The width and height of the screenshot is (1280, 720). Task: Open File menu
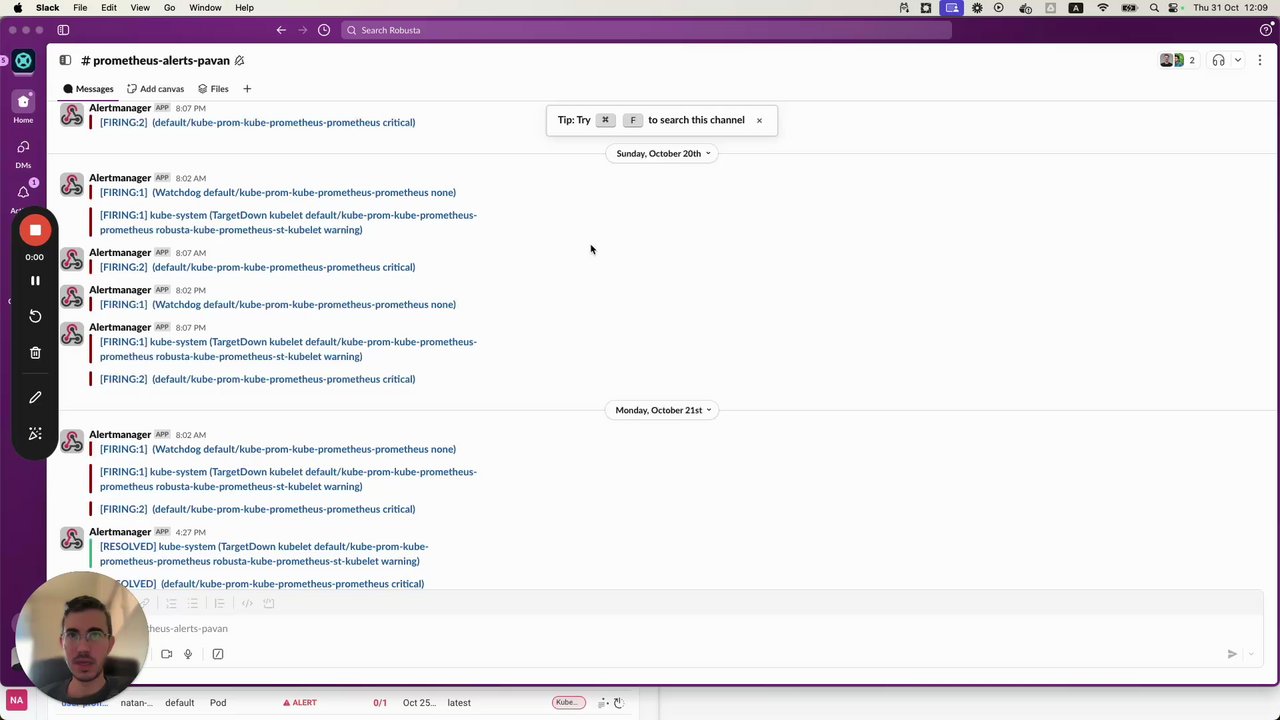click(x=80, y=8)
